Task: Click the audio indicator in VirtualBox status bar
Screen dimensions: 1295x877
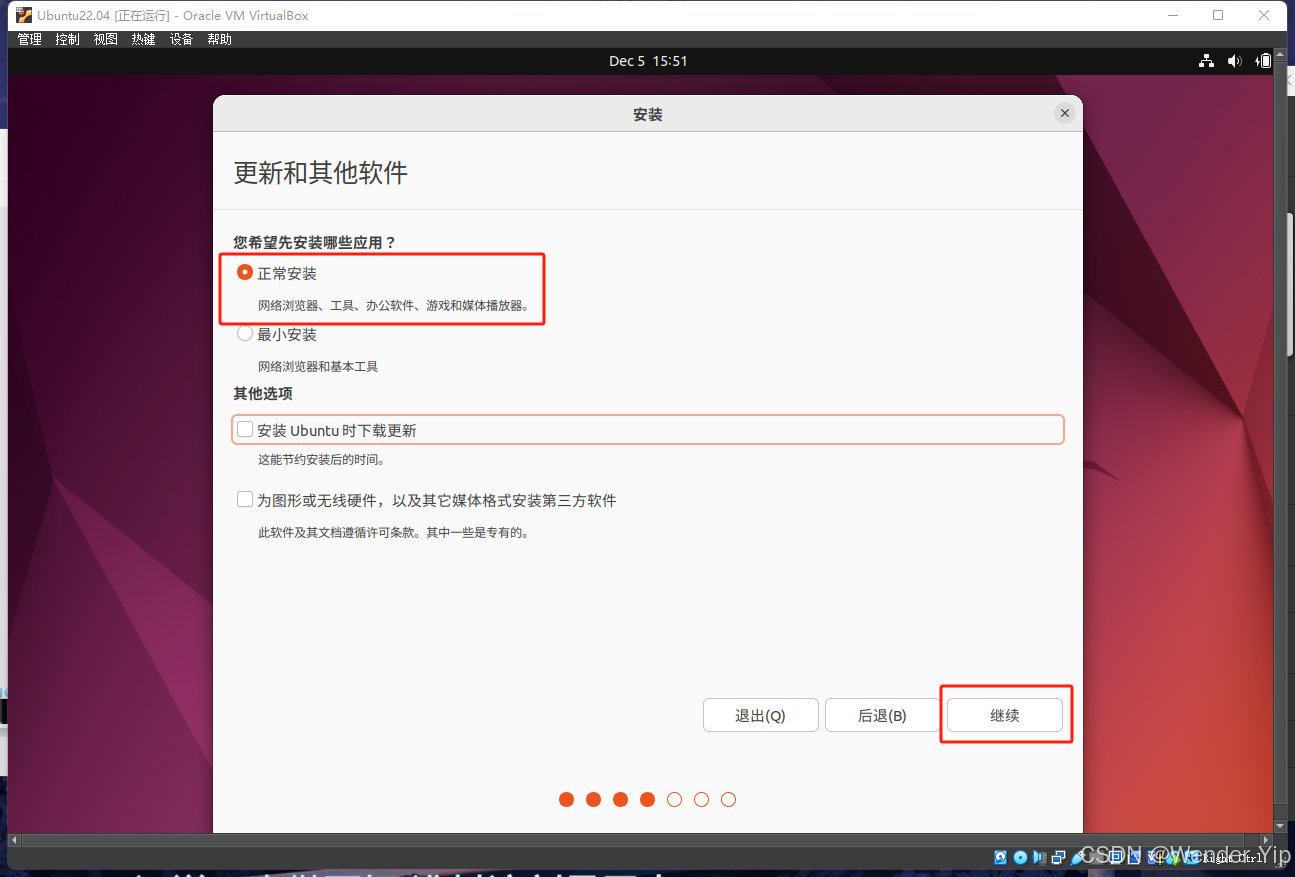Action: tap(1039, 857)
